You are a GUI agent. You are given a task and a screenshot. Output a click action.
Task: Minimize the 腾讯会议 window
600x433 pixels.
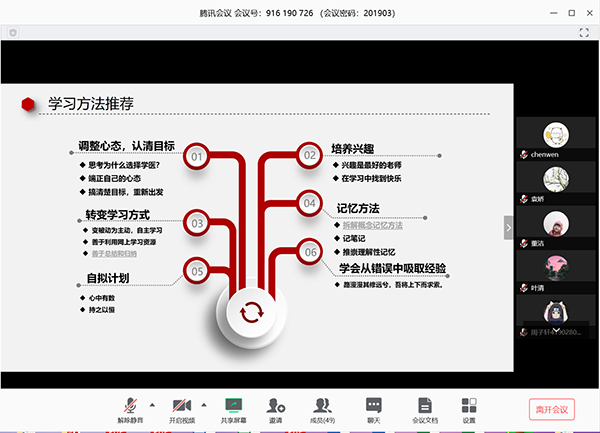click(x=553, y=13)
